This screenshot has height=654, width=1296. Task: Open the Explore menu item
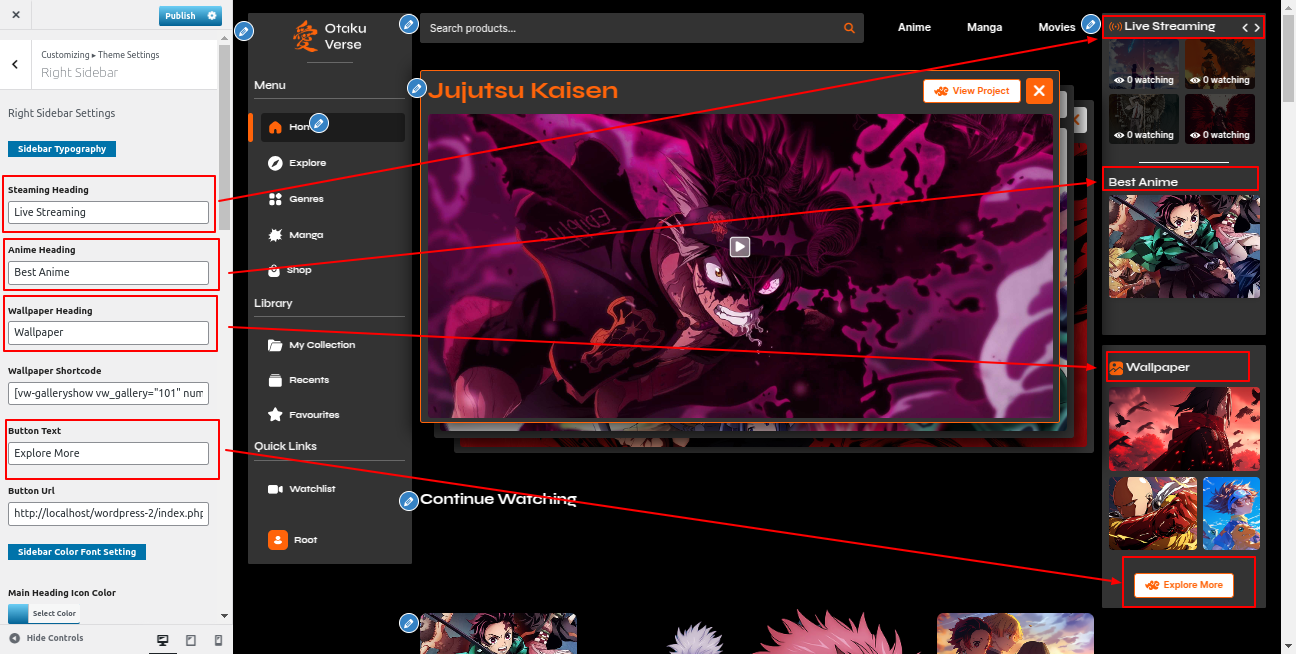coord(307,163)
